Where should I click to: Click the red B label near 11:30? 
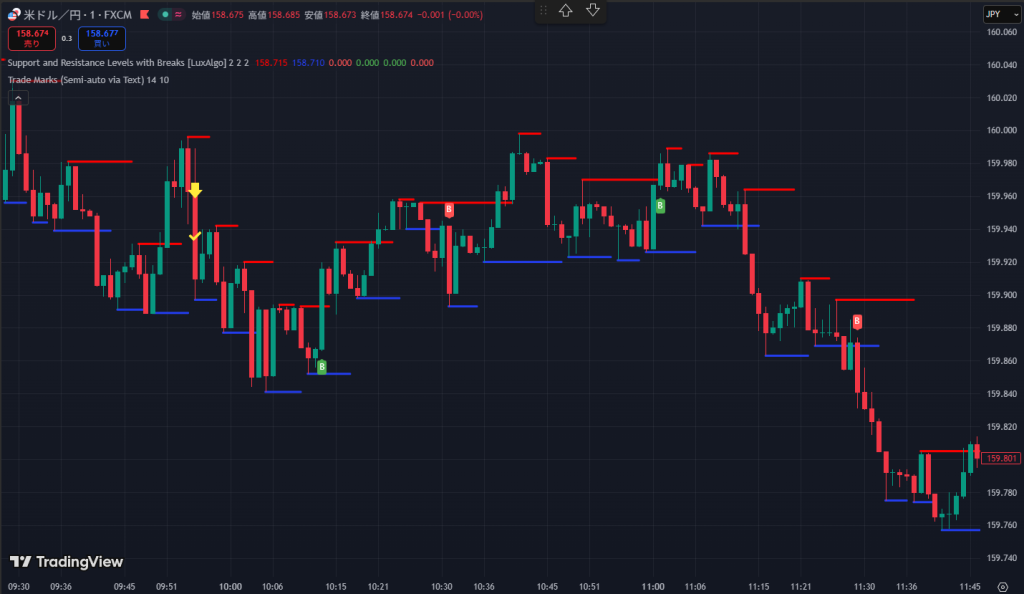click(x=857, y=321)
